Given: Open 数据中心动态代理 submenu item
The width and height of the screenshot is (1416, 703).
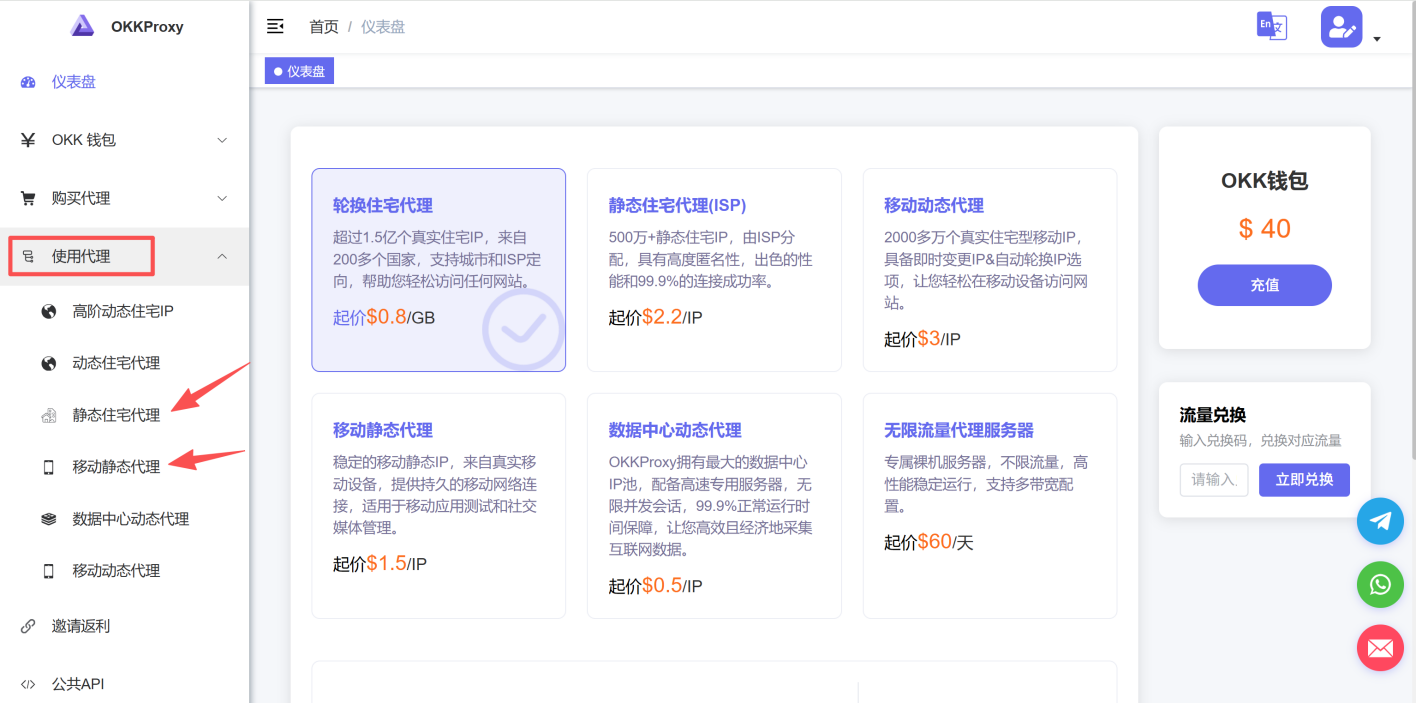Looking at the screenshot, I should (124, 519).
